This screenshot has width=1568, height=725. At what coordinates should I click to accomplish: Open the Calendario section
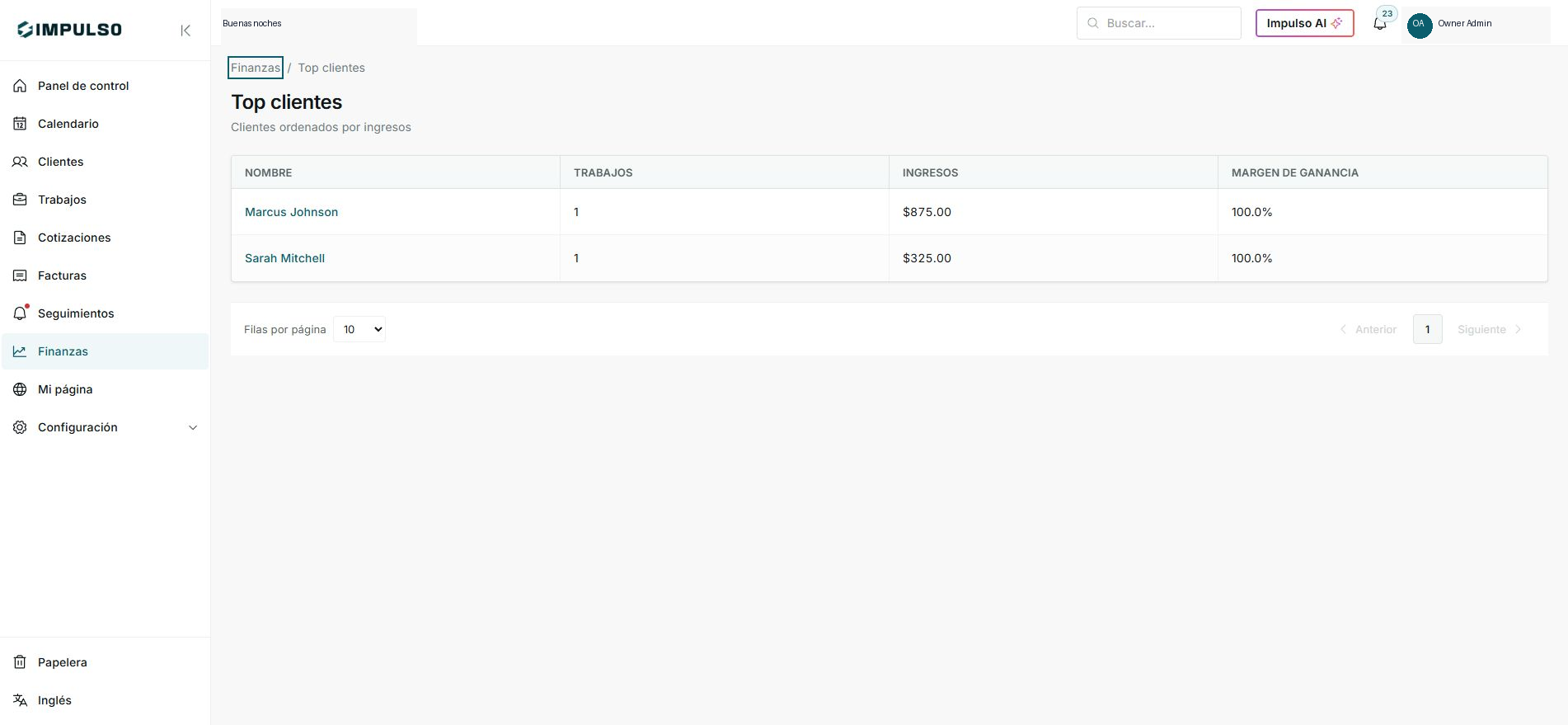[105, 124]
